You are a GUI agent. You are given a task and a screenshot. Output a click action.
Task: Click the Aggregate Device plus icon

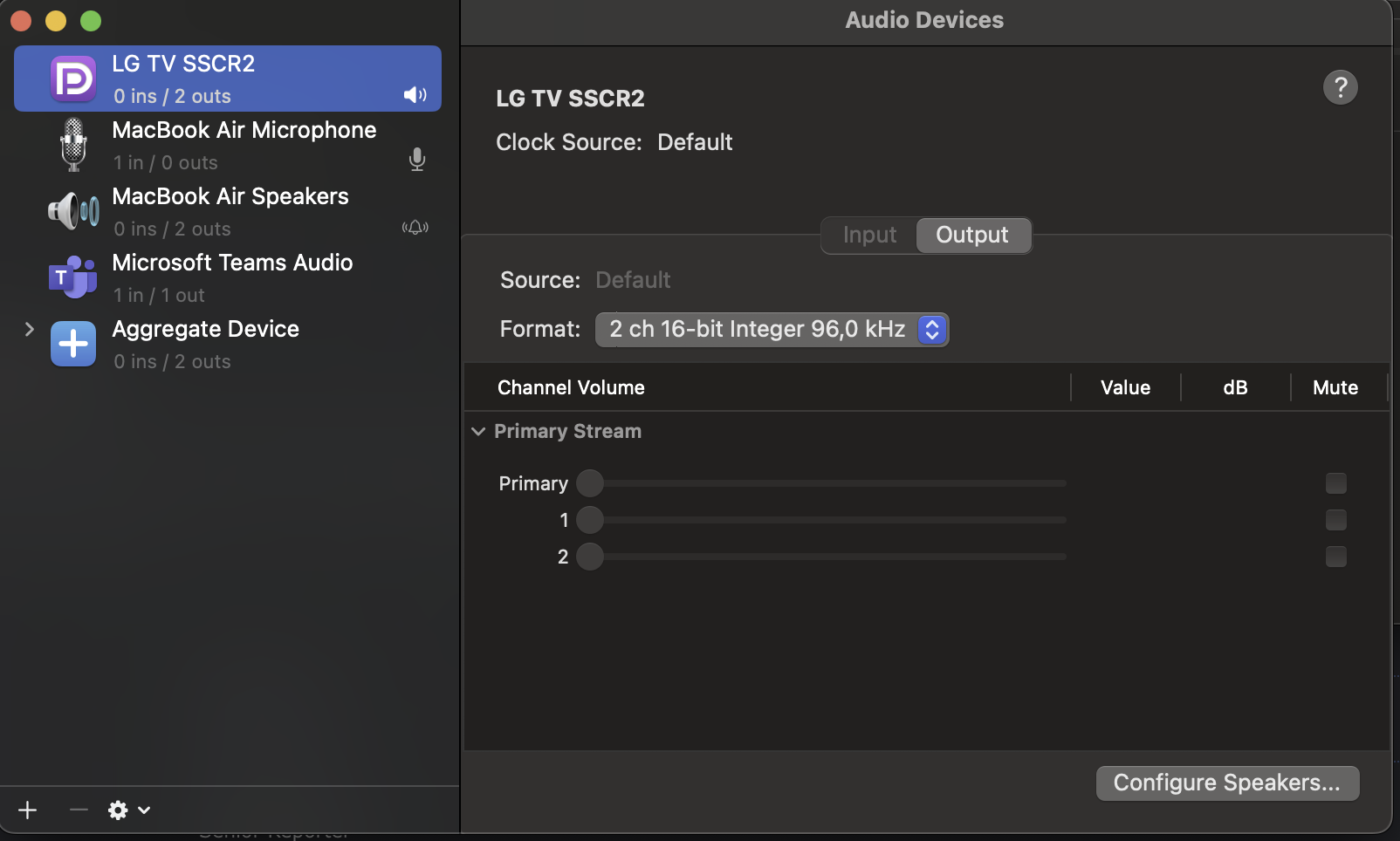pos(73,344)
